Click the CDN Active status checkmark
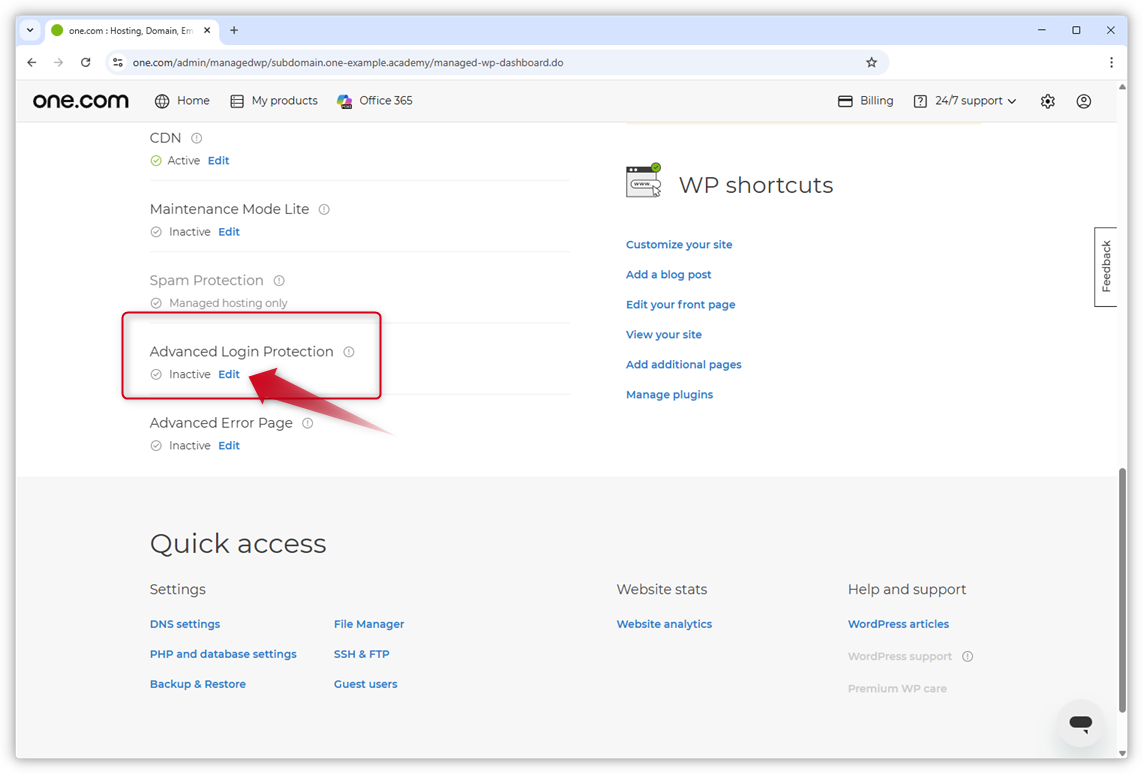The height and width of the screenshot is (774, 1143). pyautogui.click(x=156, y=161)
